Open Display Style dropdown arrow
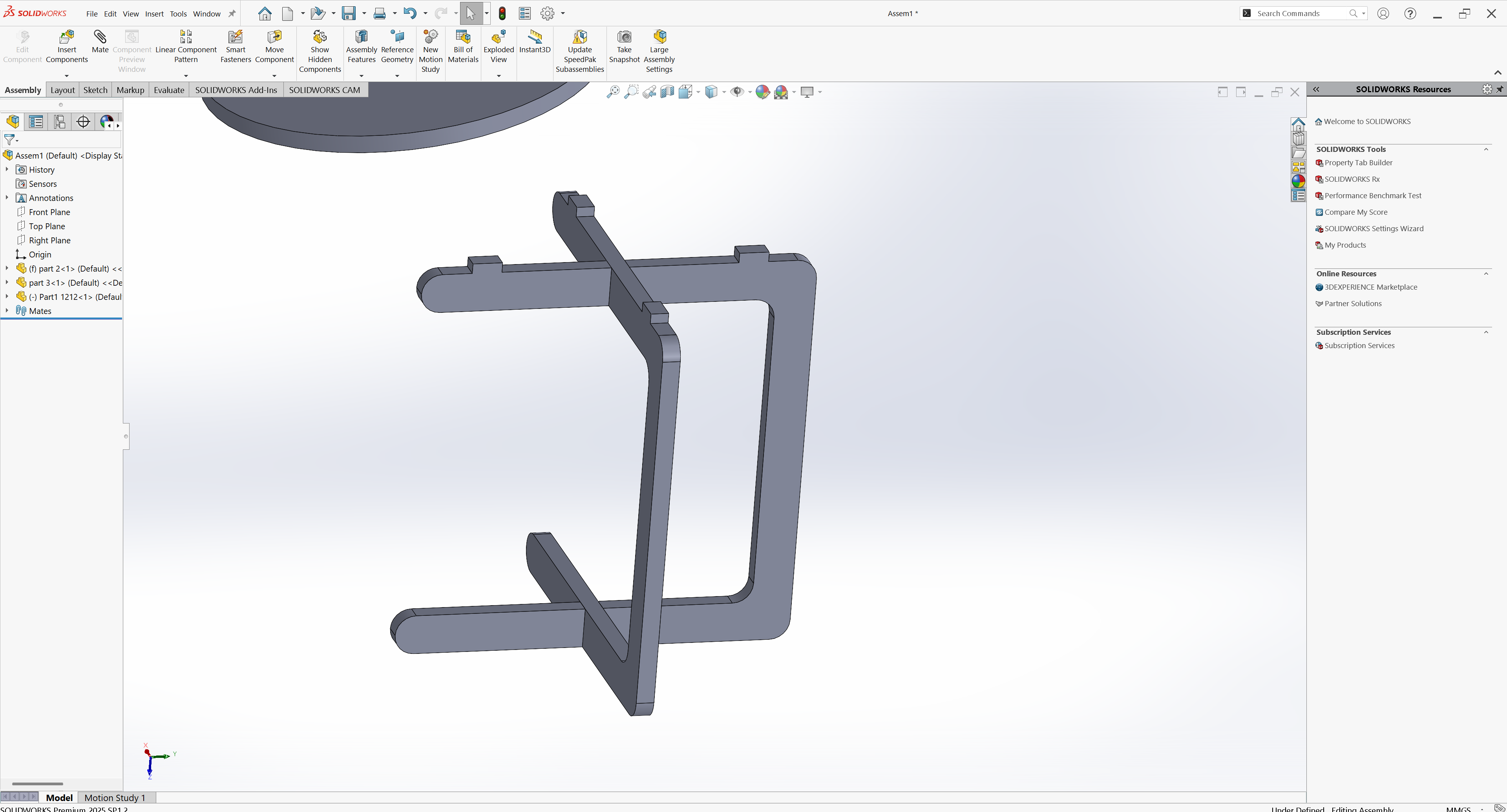This screenshot has width=1507, height=812. 724,92
